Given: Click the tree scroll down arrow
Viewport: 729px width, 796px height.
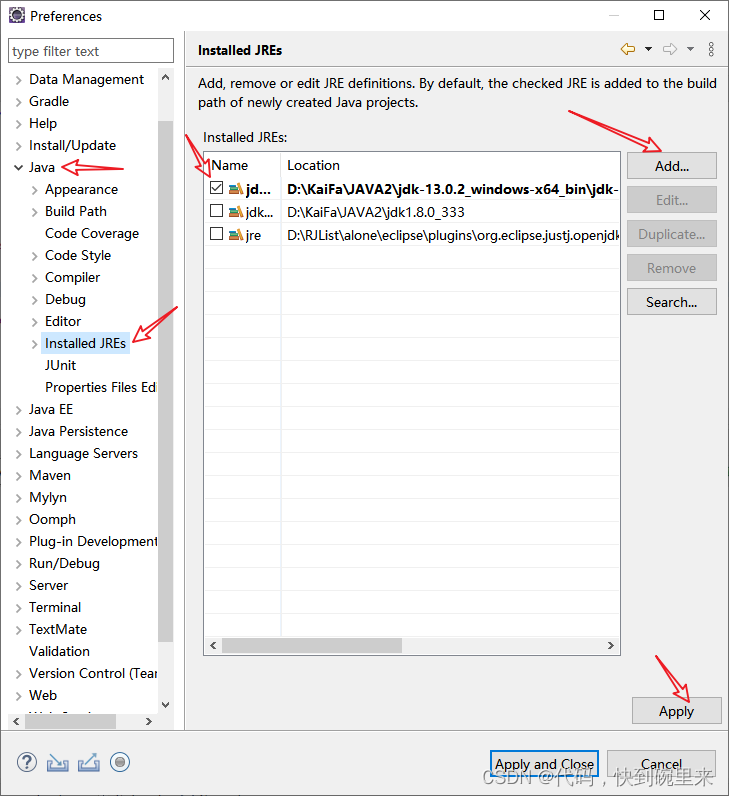Looking at the screenshot, I should 165,705.
